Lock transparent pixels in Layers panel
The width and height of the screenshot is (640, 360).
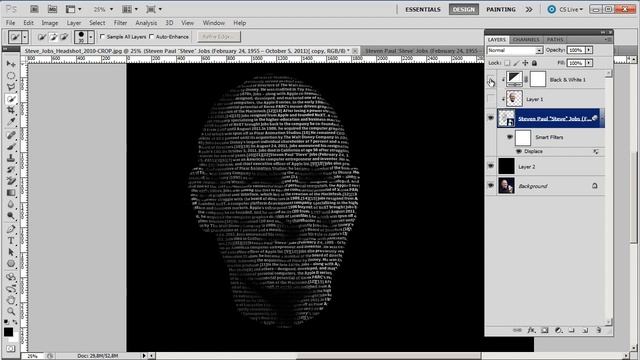(507, 63)
